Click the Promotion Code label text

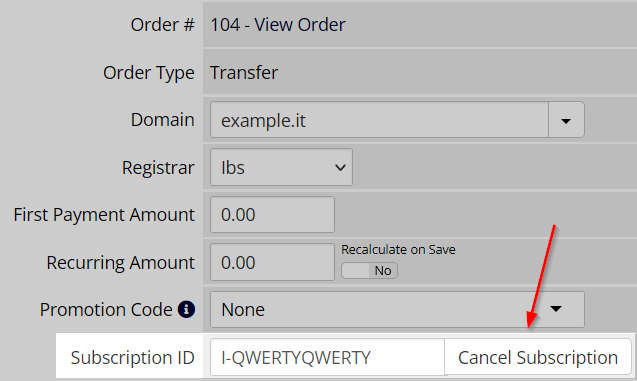[x=106, y=310]
